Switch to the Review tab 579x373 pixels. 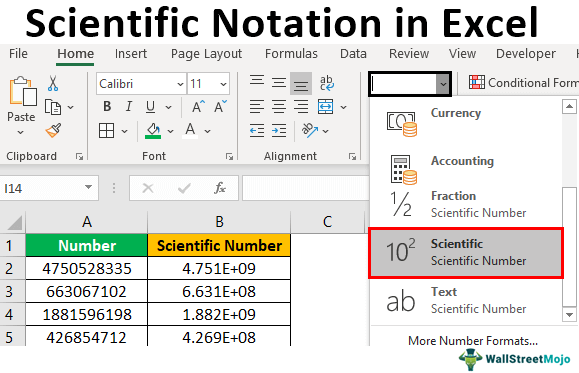pos(409,54)
